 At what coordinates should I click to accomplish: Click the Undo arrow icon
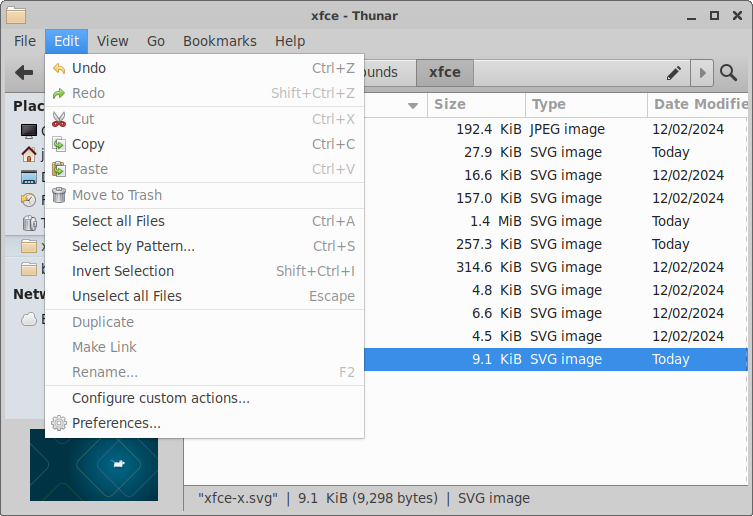click(59, 68)
